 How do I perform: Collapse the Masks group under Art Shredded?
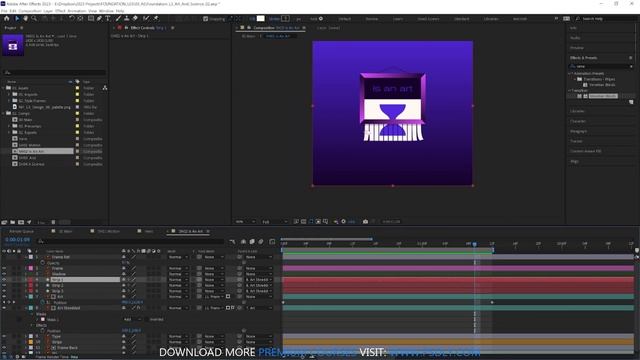tap(33, 314)
